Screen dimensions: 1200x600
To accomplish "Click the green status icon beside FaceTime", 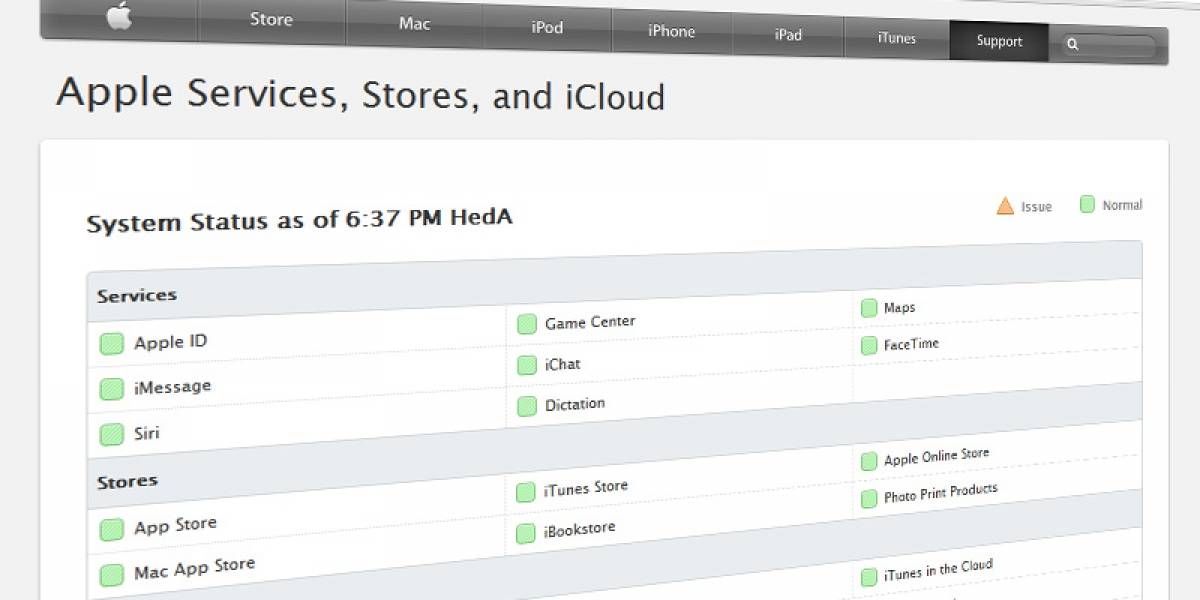I will tap(869, 346).
